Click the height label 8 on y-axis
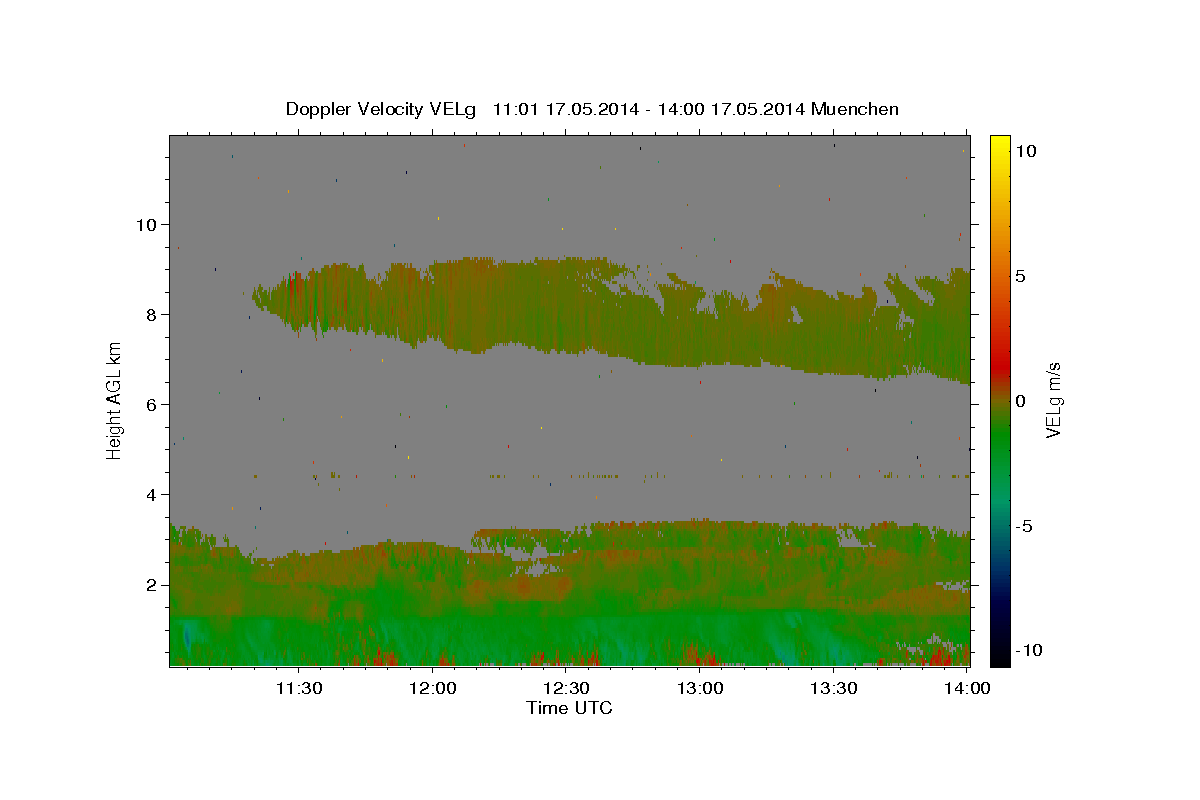Image resolution: width=1200 pixels, height=800 pixels. pyautogui.click(x=152, y=314)
